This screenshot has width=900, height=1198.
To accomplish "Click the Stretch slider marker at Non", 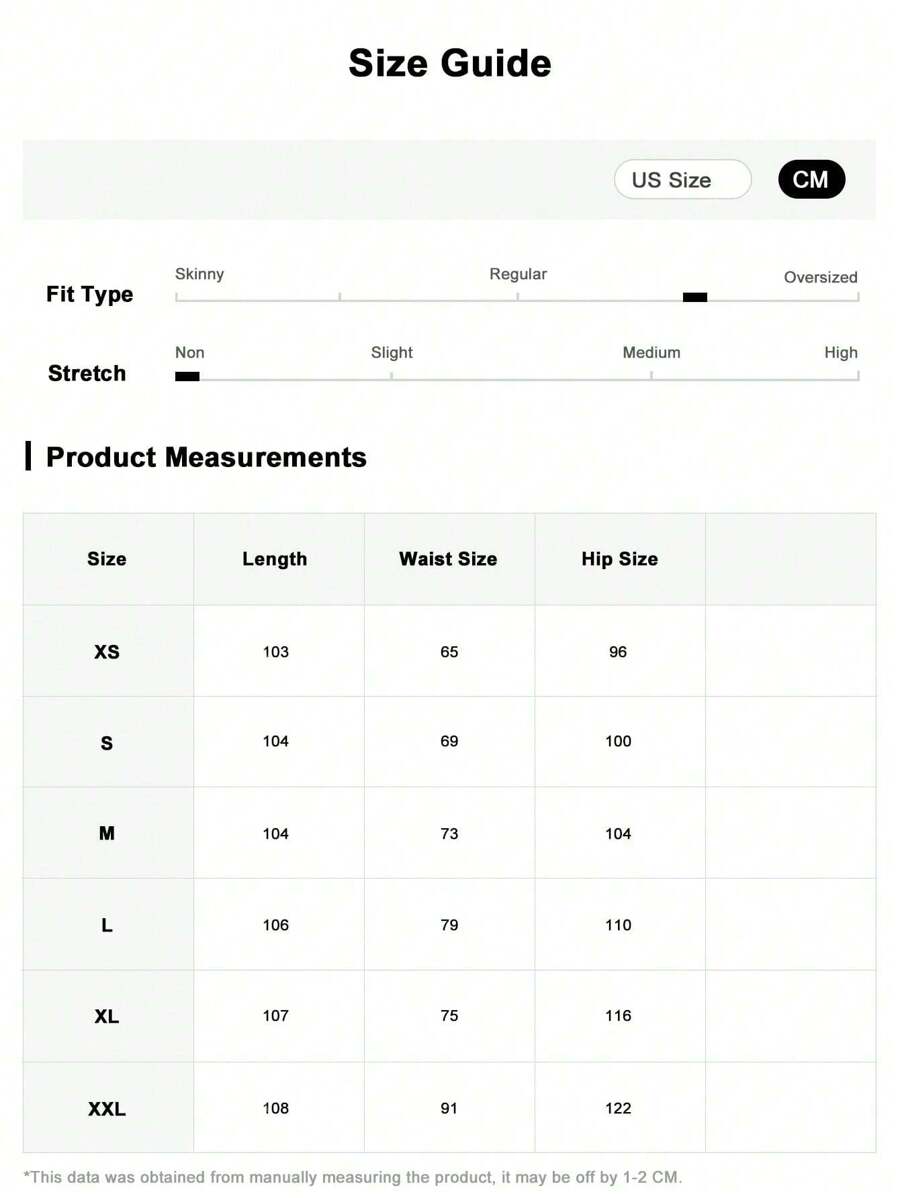I will click(187, 376).
